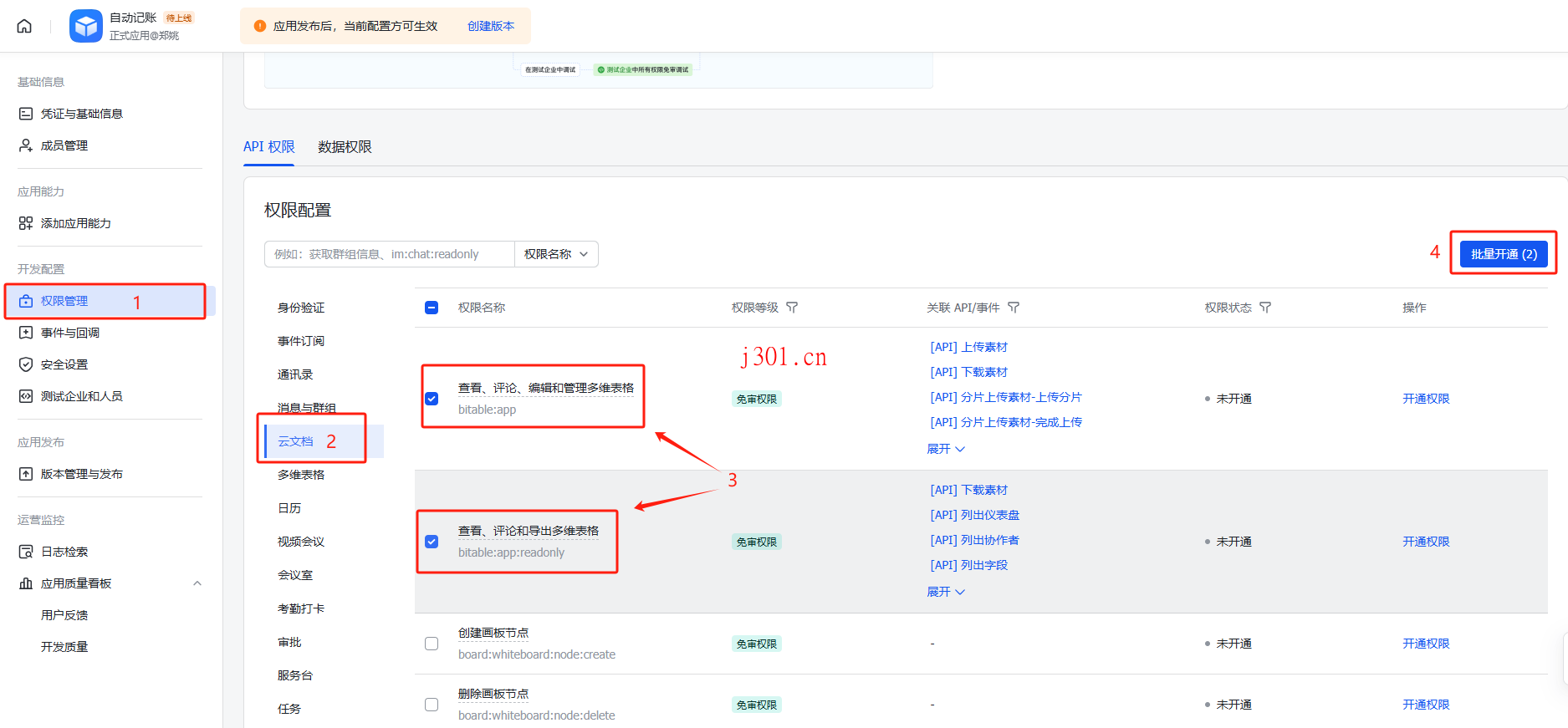
Task: Open 凭证与基础信息 sidebar icon
Action: [26, 114]
